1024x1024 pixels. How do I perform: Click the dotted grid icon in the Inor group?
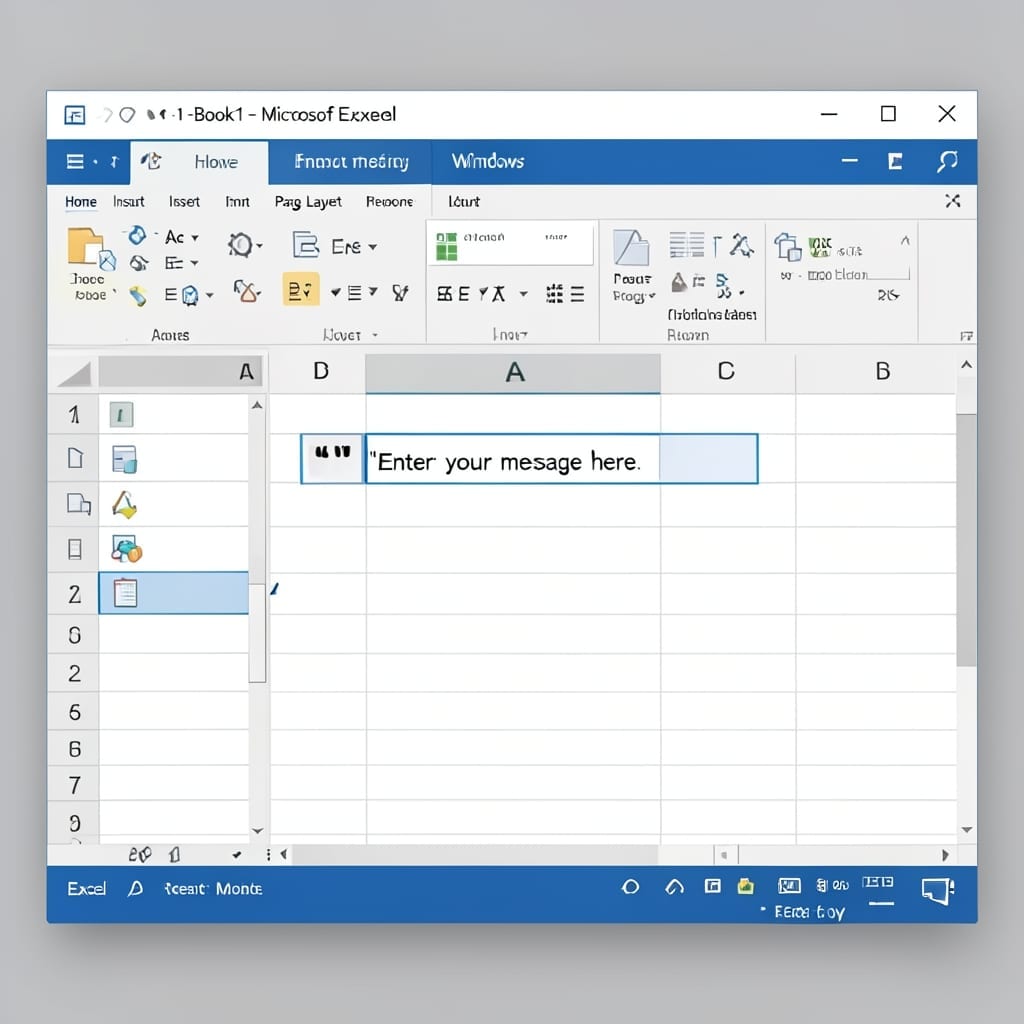pyautogui.click(x=554, y=294)
